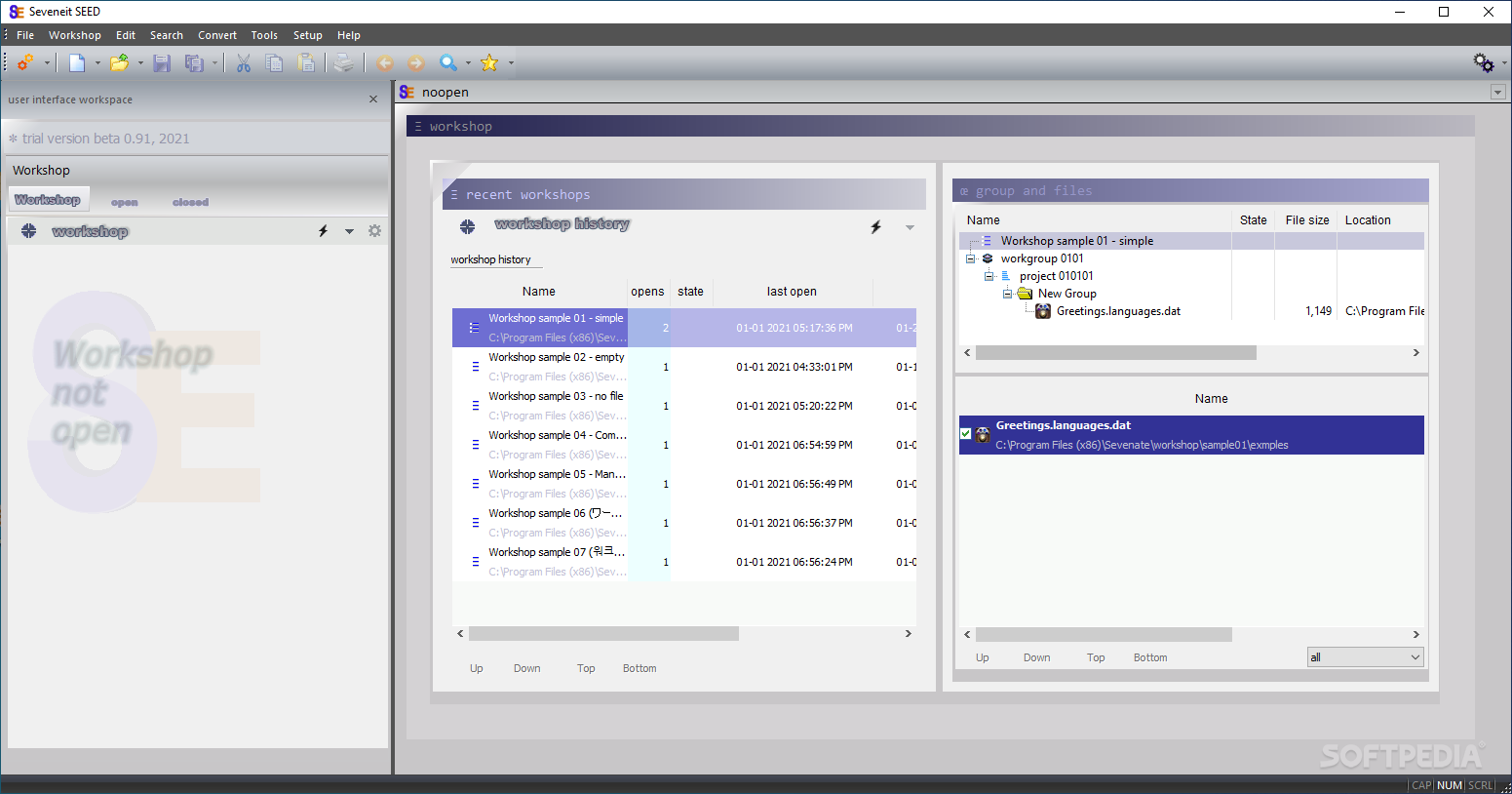
Task: Click the crosshair icon beside workshop history
Action: coord(467,226)
